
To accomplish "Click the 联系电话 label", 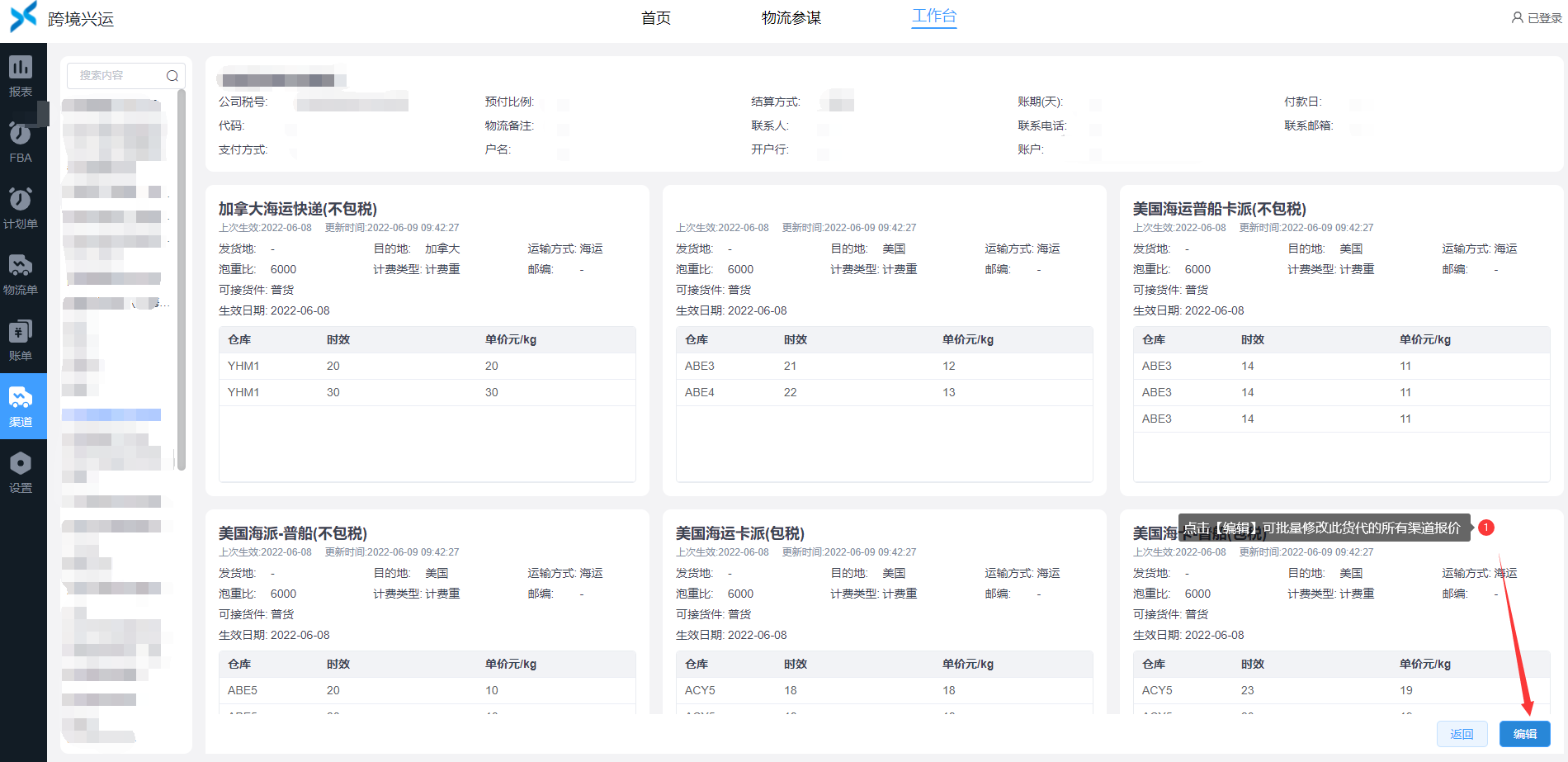I will click(x=1042, y=125).
